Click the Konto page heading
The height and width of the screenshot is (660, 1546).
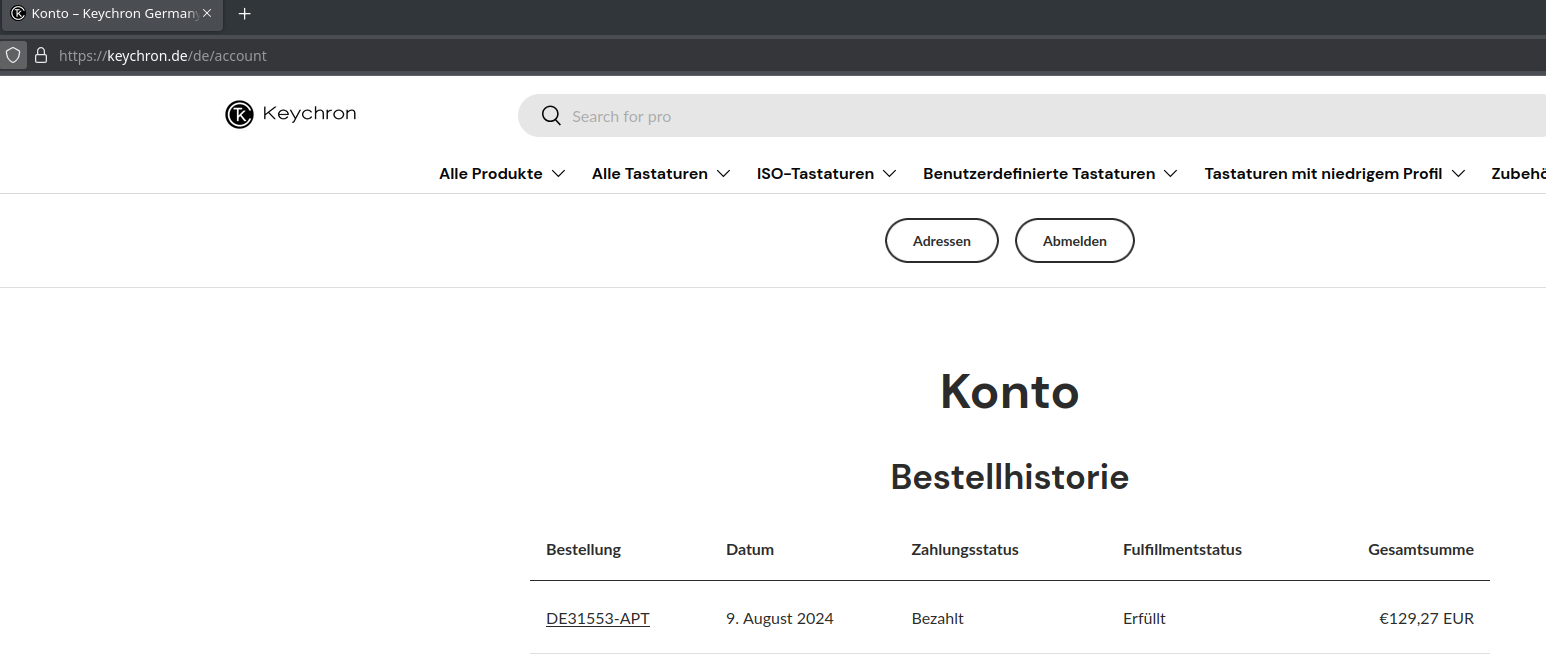[1010, 392]
